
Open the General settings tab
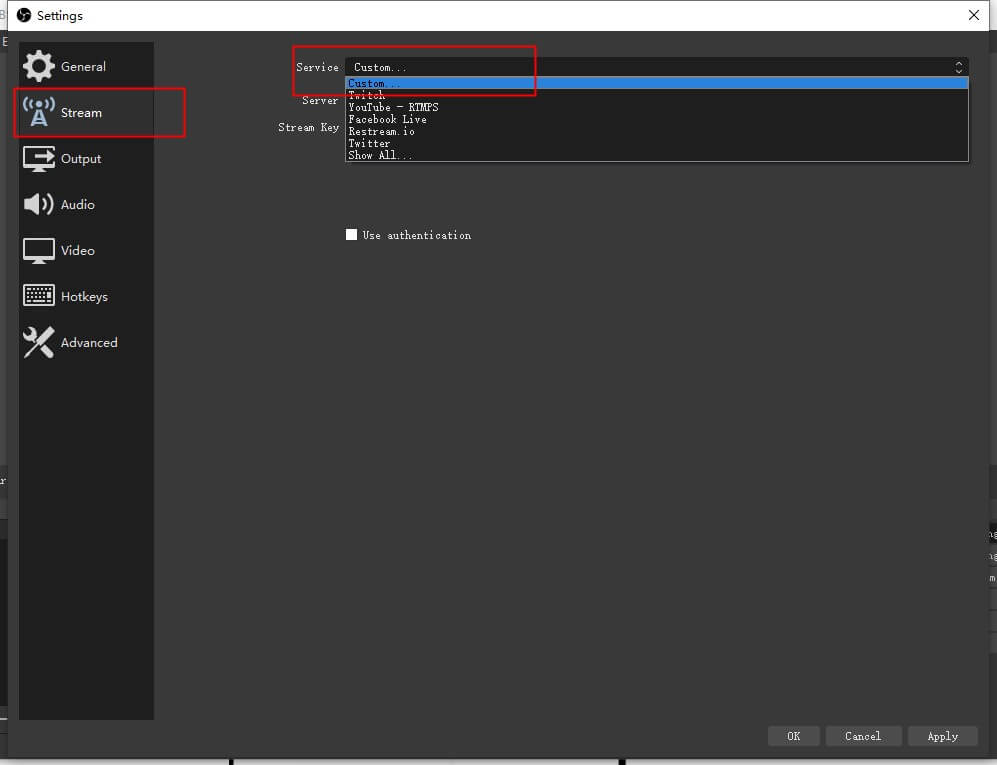pyautogui.click(x=86, y=66)
